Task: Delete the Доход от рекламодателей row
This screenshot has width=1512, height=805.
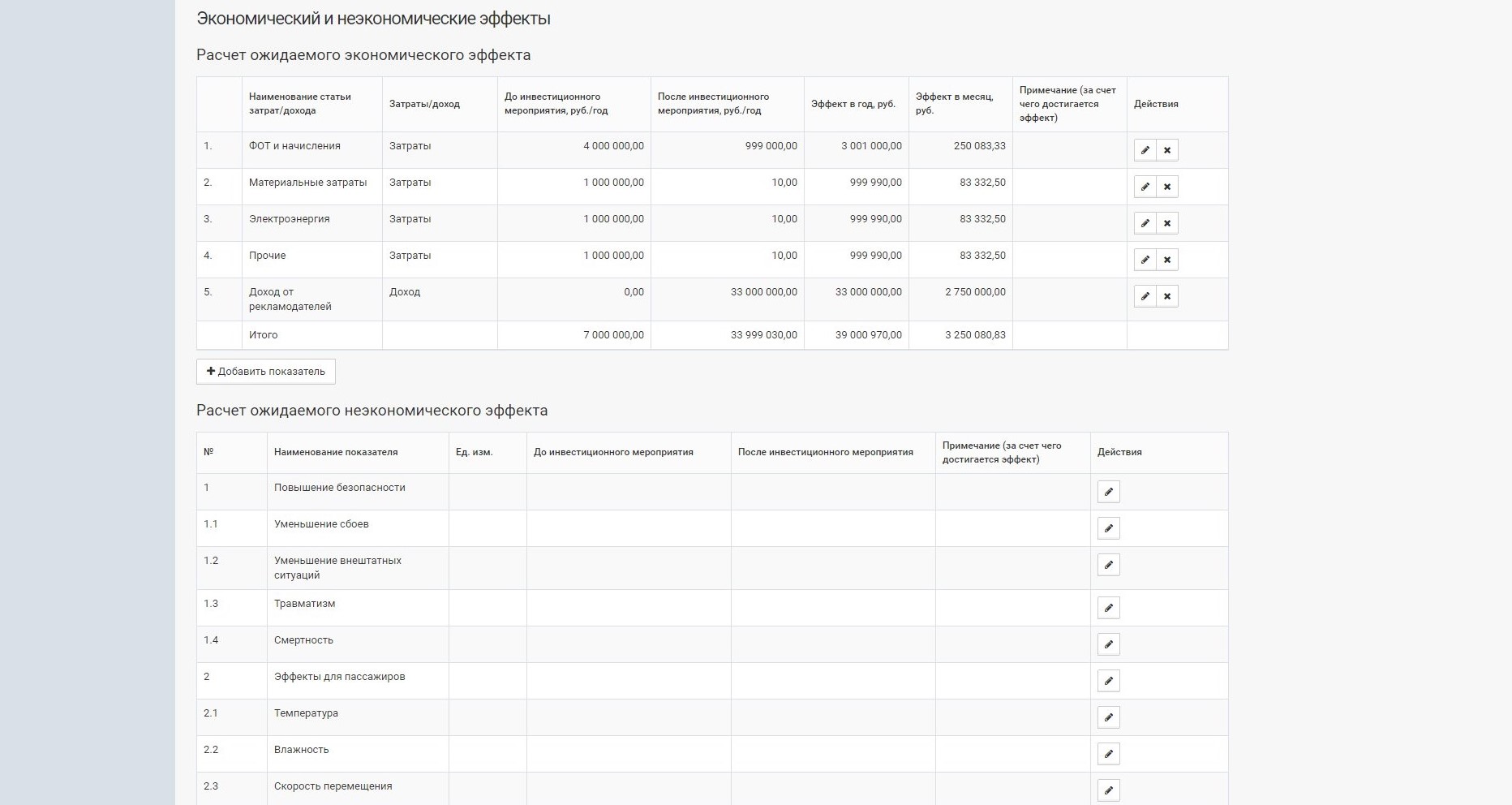Action: point(1167,296)
